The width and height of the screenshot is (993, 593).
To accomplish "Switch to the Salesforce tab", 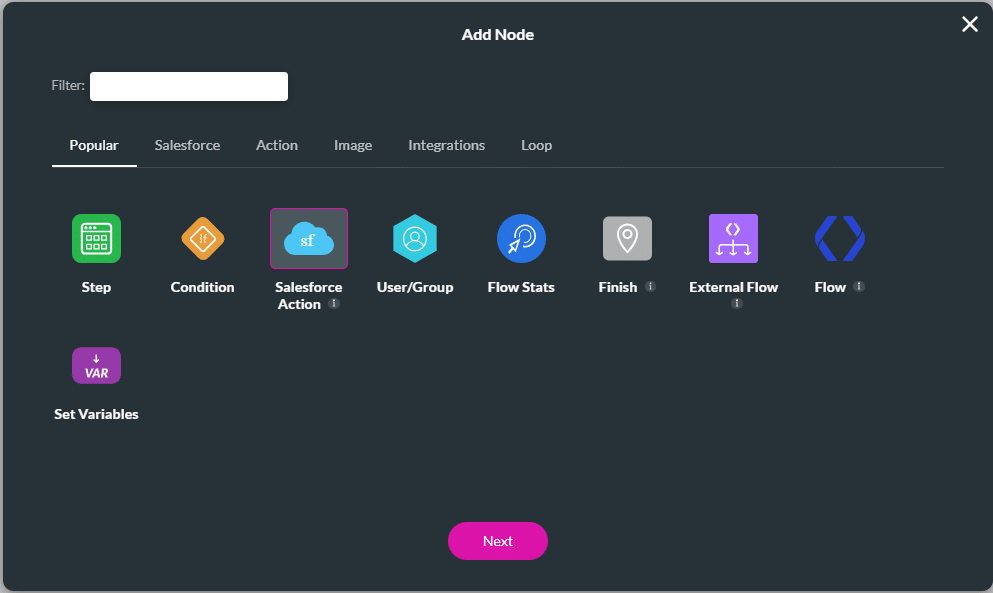I will (x=187, y=145).
